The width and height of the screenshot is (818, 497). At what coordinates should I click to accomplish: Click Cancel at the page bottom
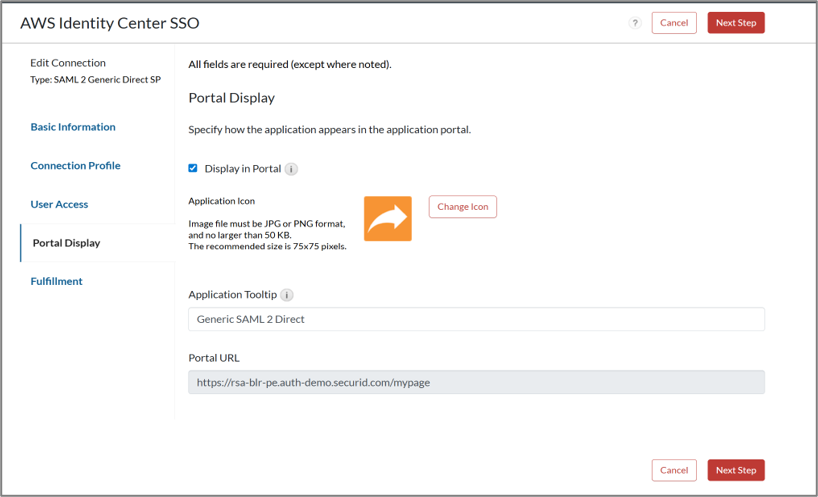click(674, 470)
